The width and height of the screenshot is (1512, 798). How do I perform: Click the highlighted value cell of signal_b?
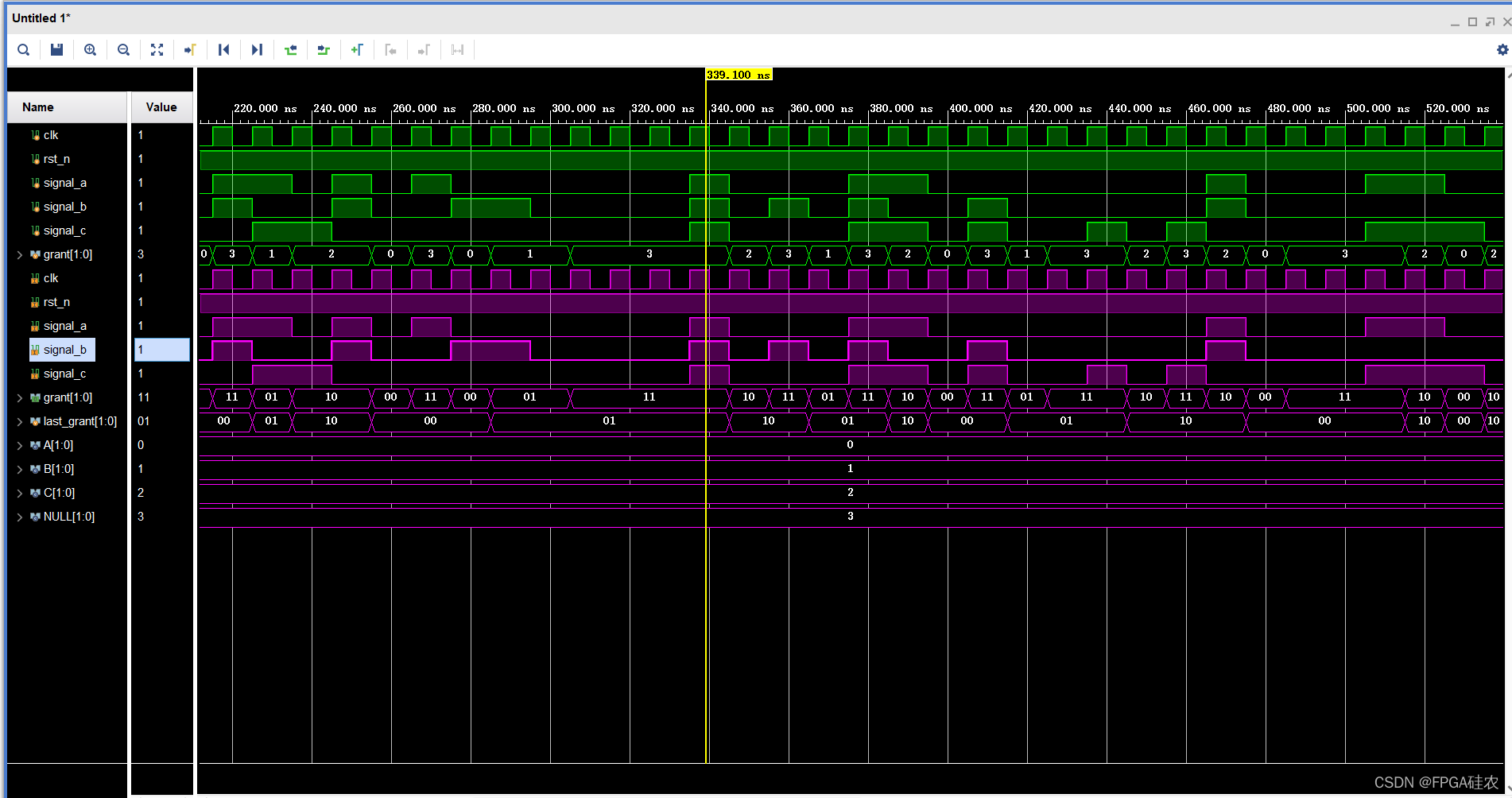pyautogui.click(x=162, y=350)
